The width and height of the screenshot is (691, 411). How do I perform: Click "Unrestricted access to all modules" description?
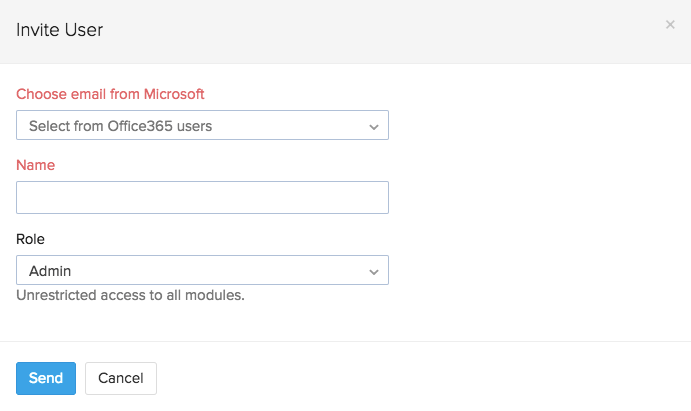[130, 296]
